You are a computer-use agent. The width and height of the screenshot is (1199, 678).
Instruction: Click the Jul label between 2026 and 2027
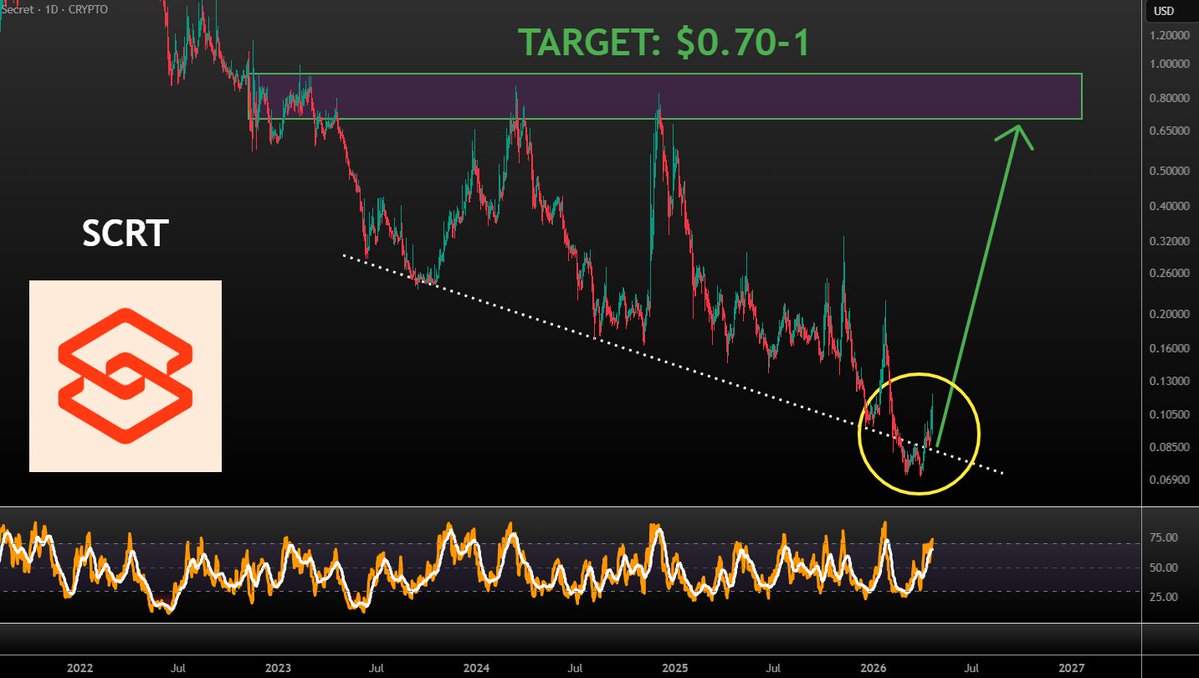[971, 668]
